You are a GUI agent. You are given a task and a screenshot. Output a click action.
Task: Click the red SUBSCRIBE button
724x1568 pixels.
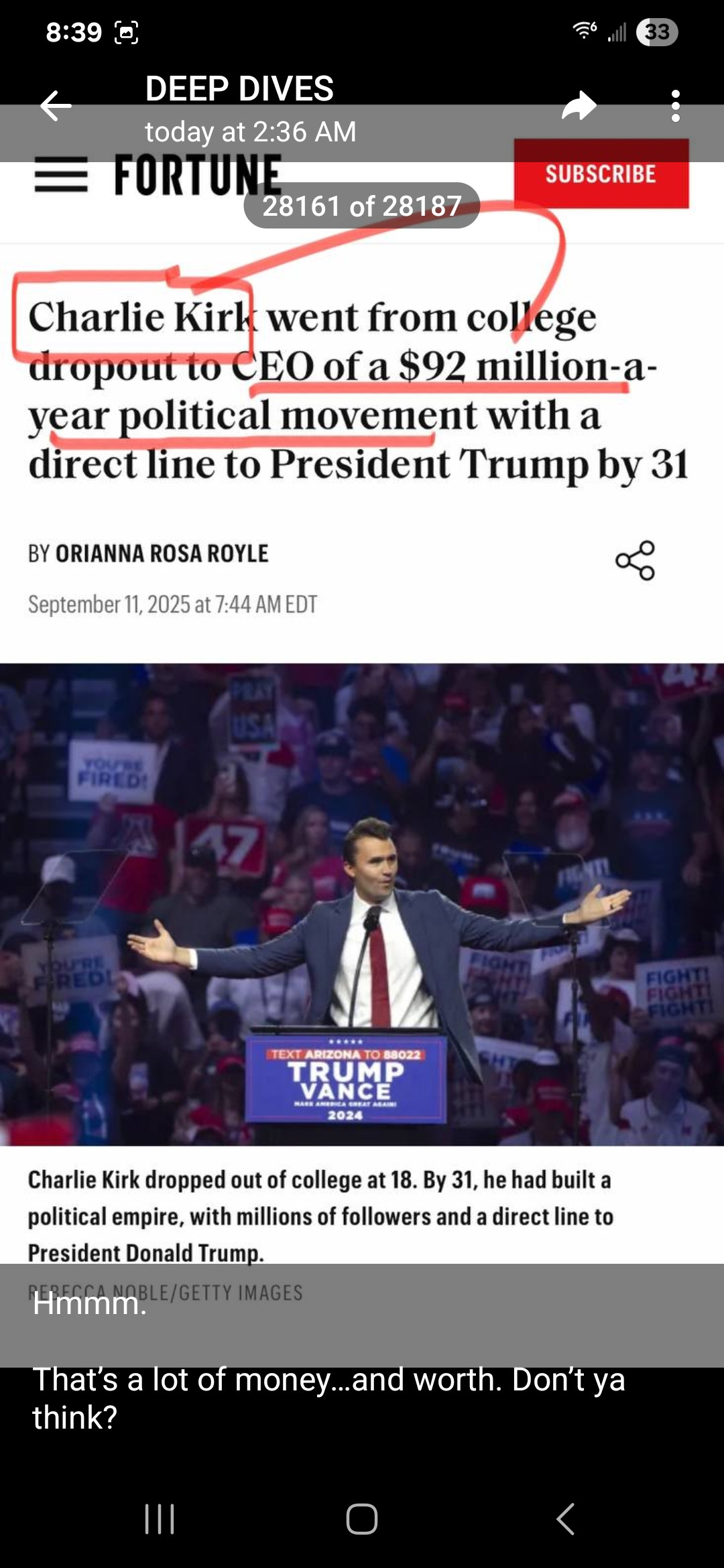click(x=601, y=174)
